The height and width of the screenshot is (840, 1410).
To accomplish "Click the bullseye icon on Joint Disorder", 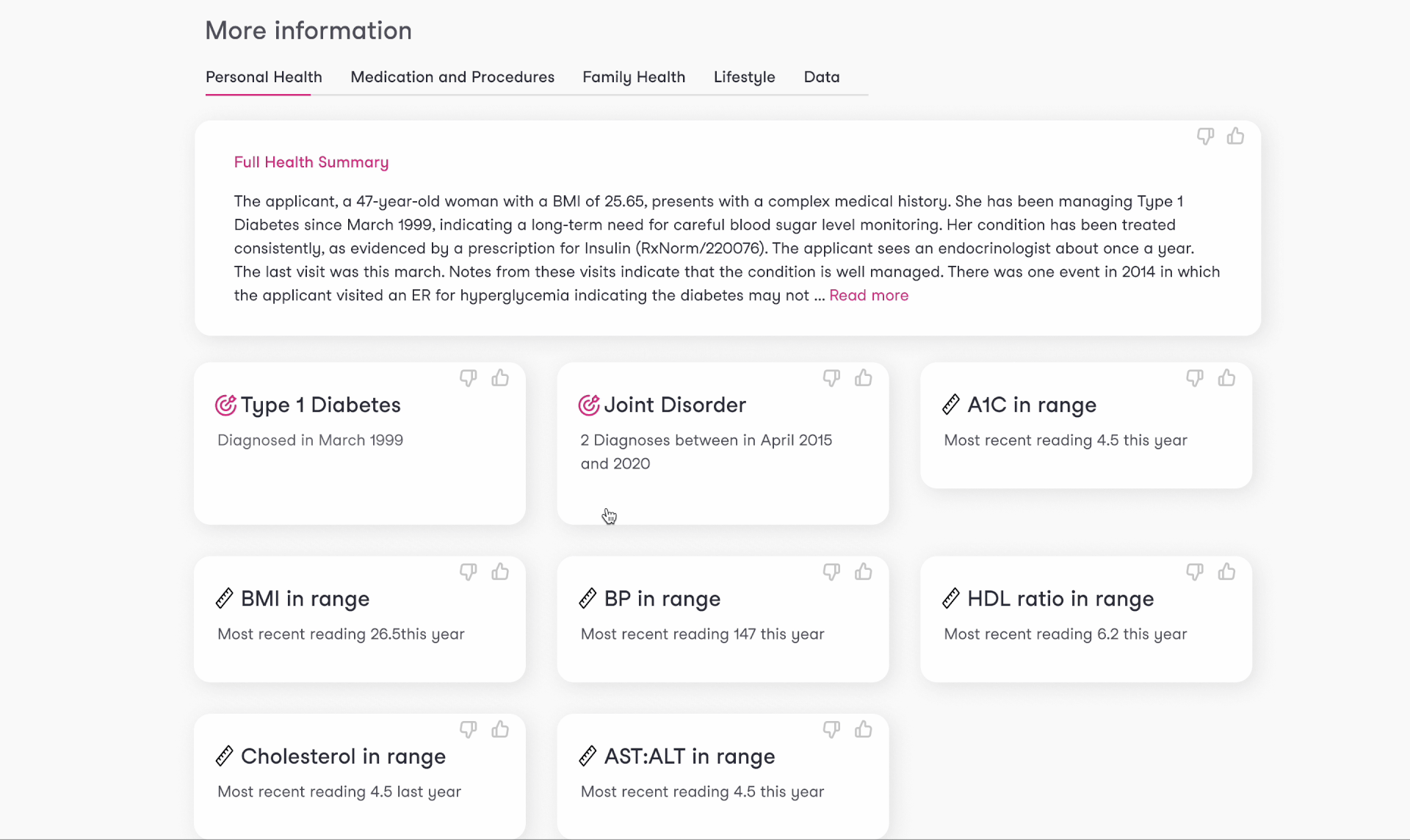I will (x=588, y=405).
